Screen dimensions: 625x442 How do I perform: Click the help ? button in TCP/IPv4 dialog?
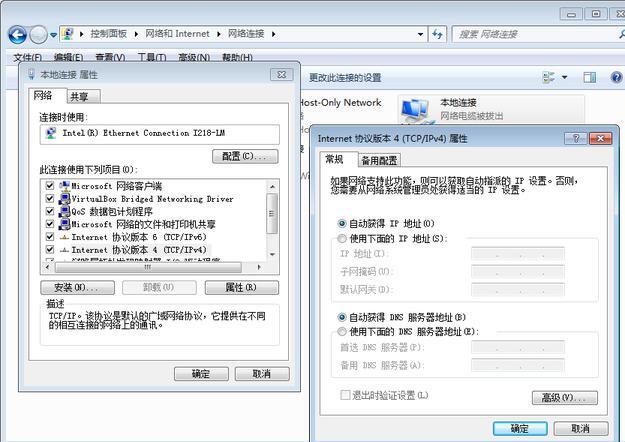click(x=576, y=138)
